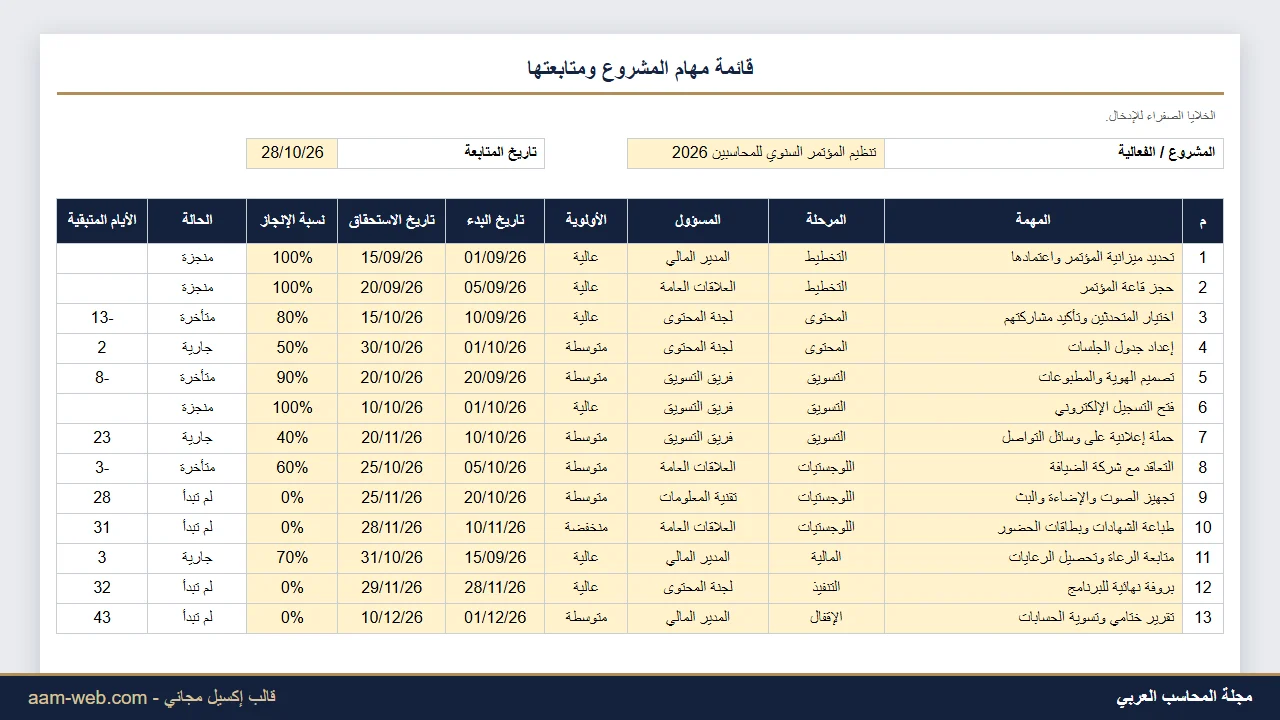This screenshot has width=1280, height=720.
Task: Select the "الحالة" column header
Action: pyautogui.click(x=197, y=220)
